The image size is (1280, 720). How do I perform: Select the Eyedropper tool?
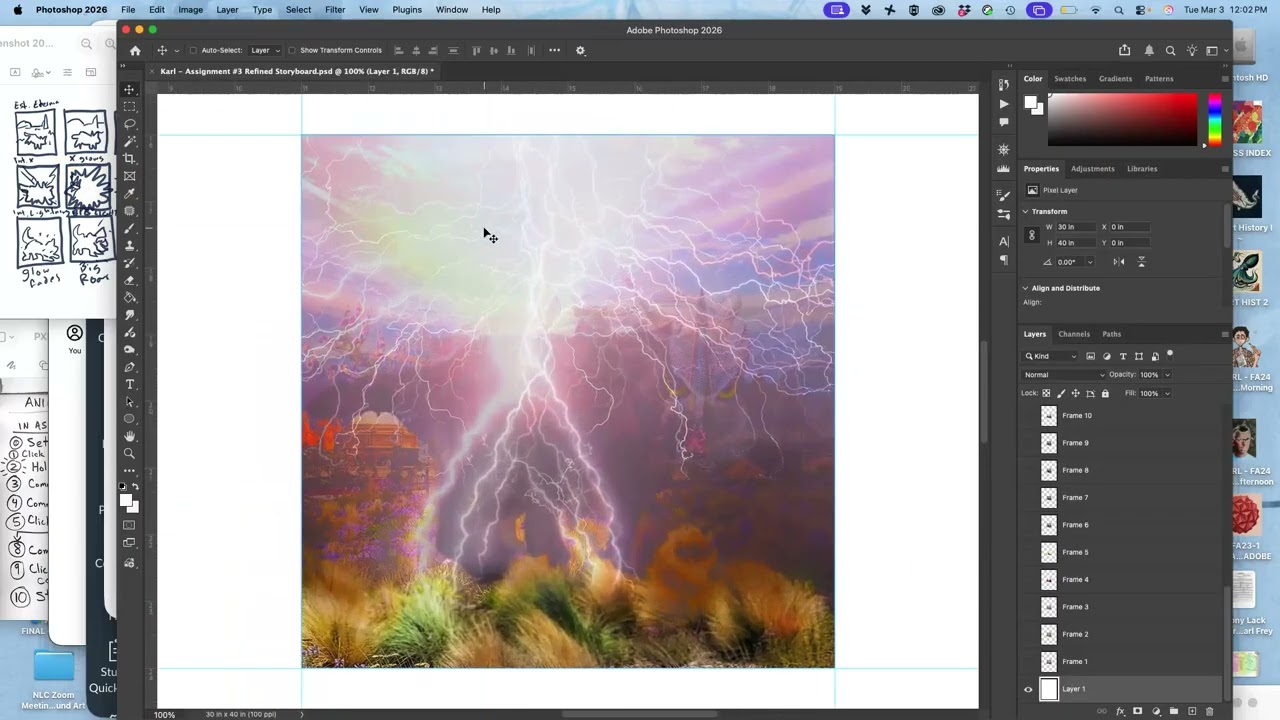[x=130, y=193]
